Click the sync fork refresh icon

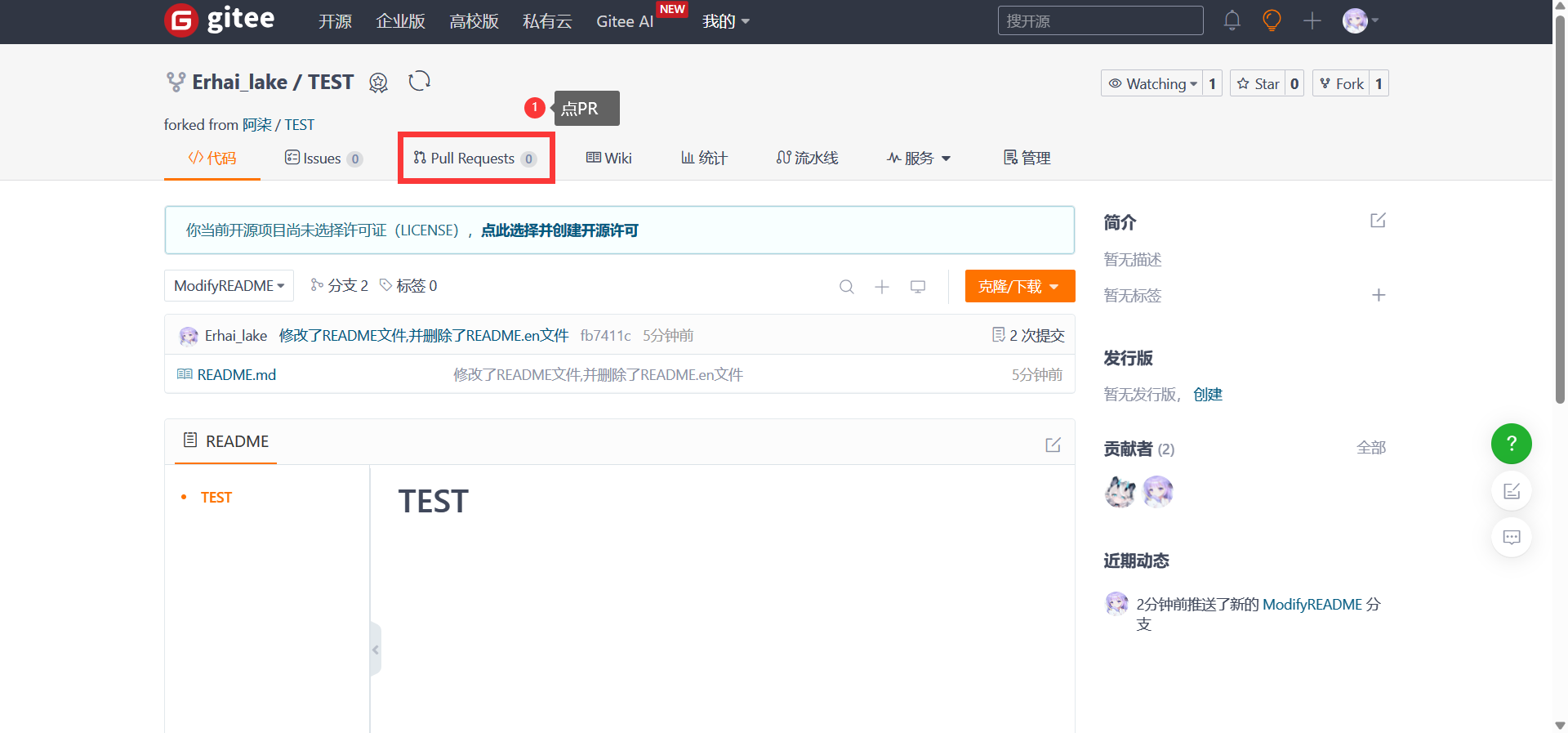(419, 82)
